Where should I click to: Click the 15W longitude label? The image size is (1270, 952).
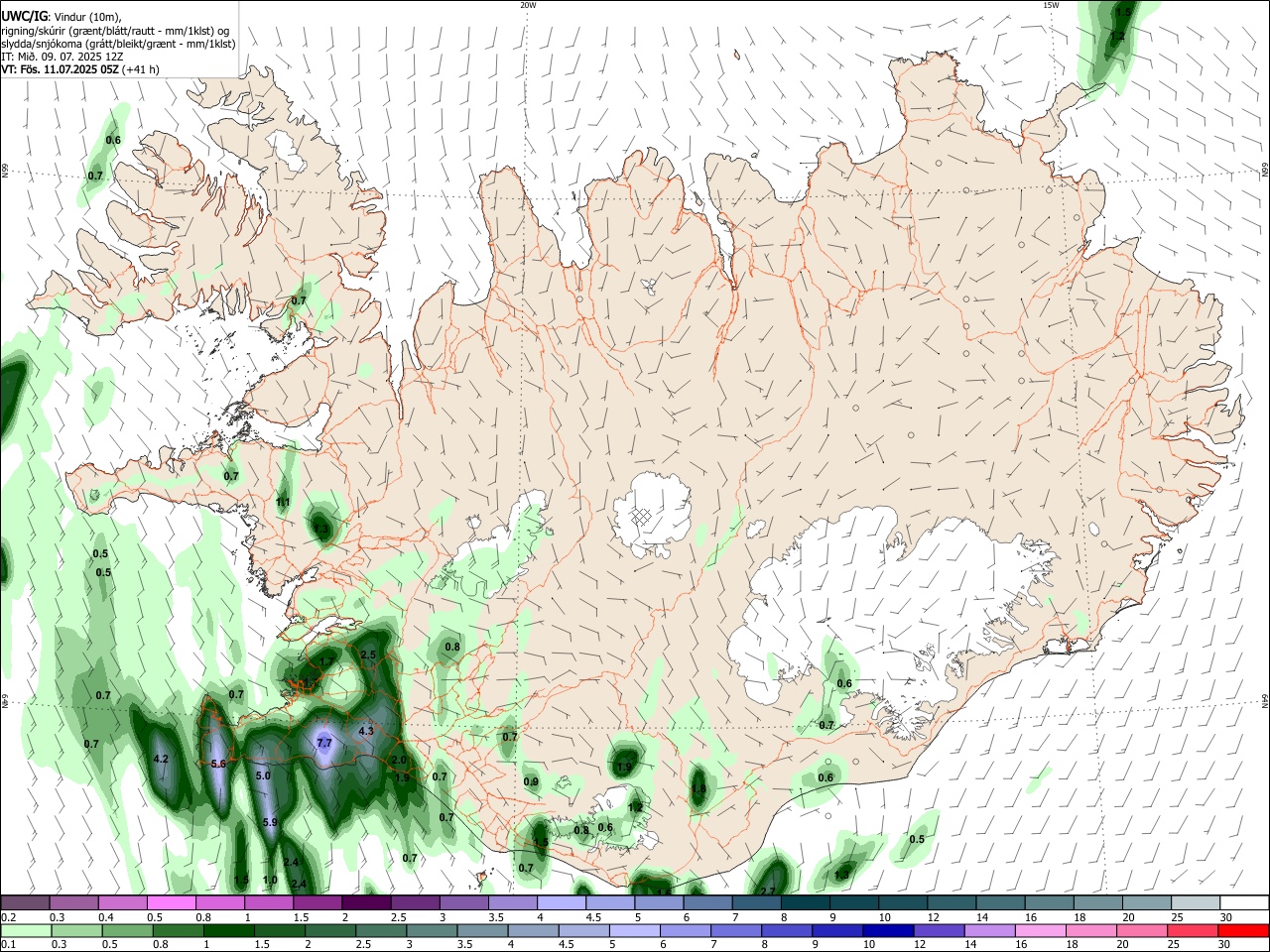pos(1050,5)
